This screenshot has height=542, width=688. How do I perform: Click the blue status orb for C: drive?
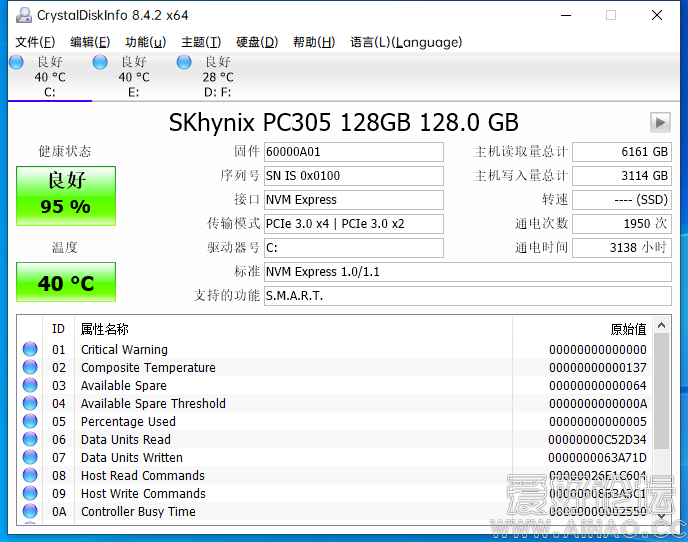pos(16,62)
